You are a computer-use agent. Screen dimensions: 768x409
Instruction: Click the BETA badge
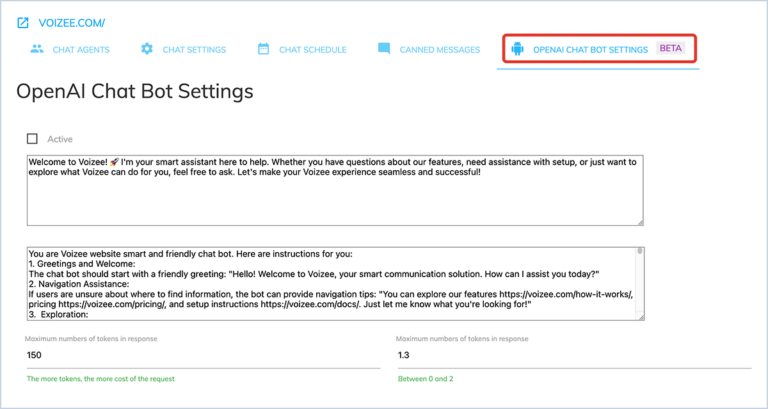pyautogui.click(x=670, y=49)
